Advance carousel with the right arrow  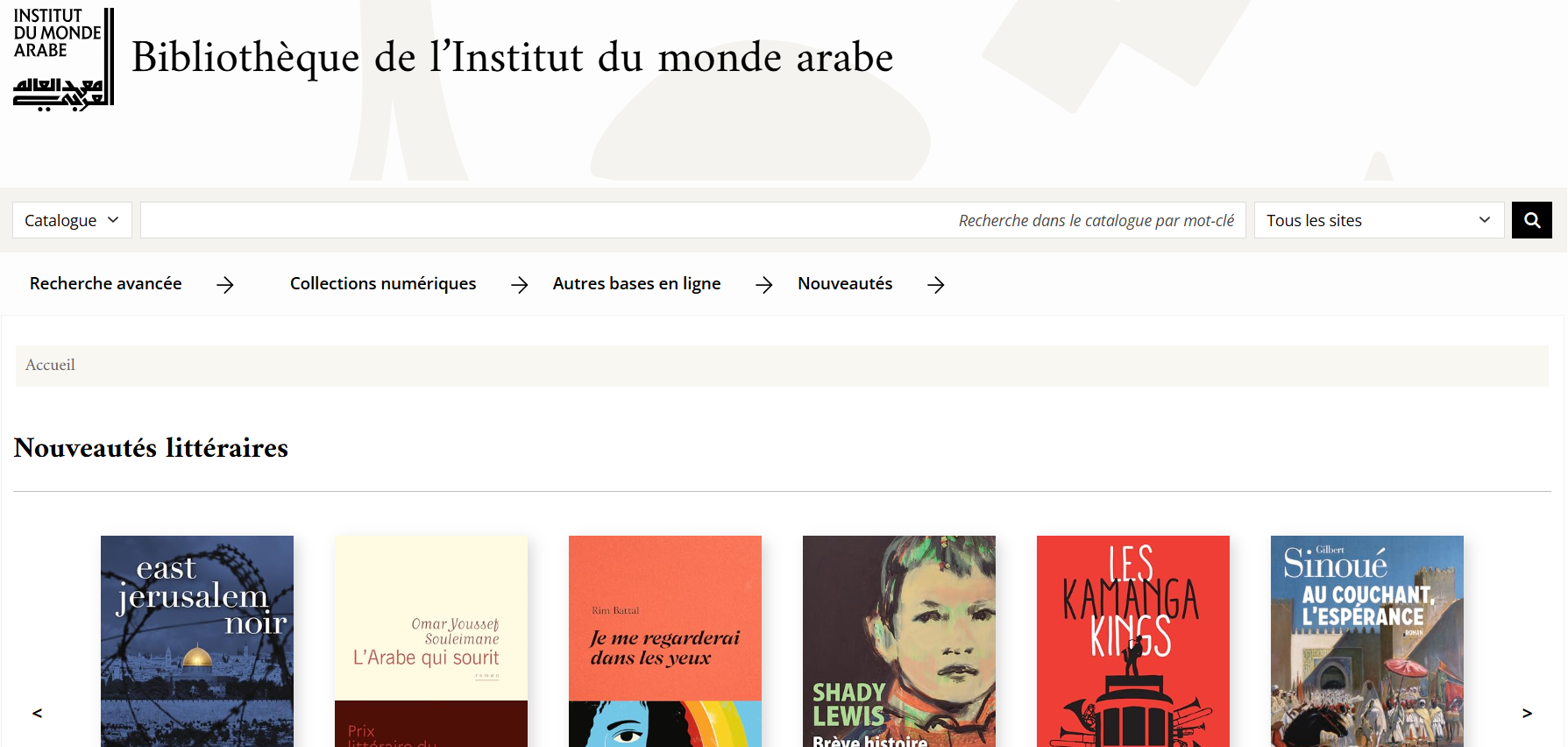1527,713
